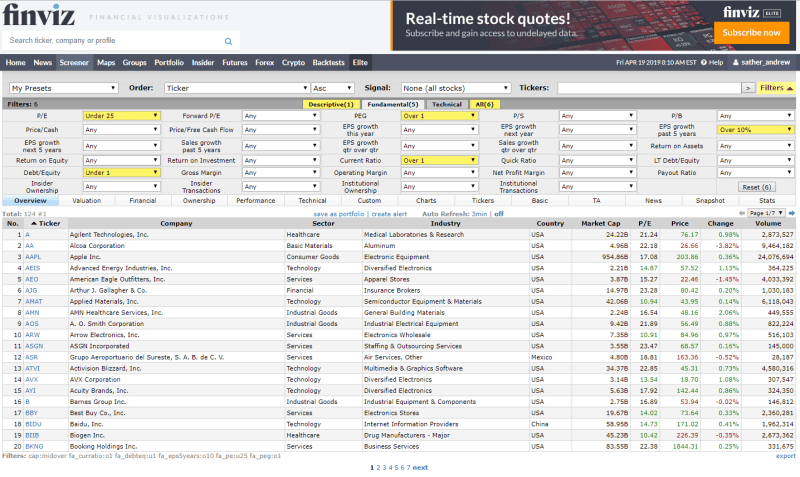Click the next page link

click(420, 467)
